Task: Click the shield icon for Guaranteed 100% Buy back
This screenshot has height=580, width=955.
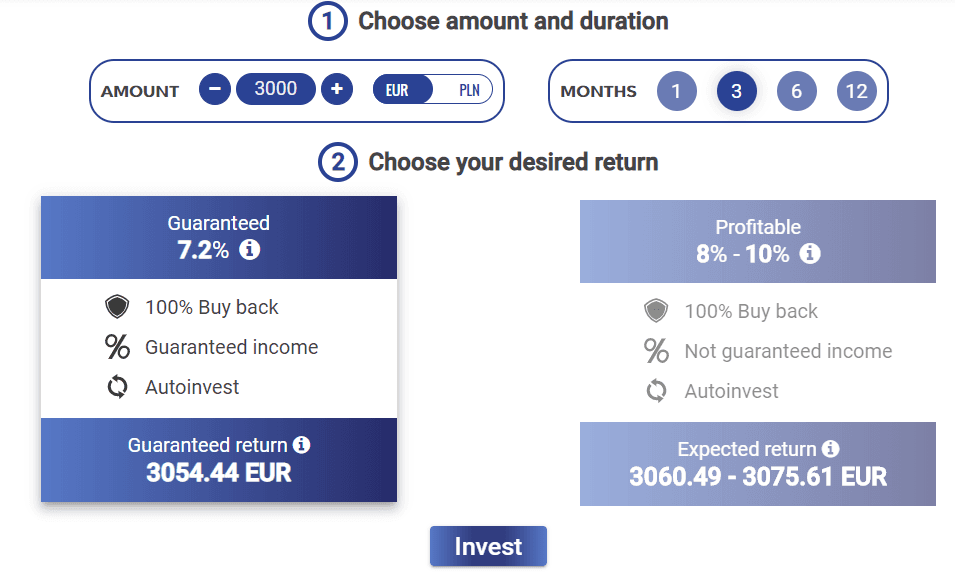Action: [x=117, y=307]
